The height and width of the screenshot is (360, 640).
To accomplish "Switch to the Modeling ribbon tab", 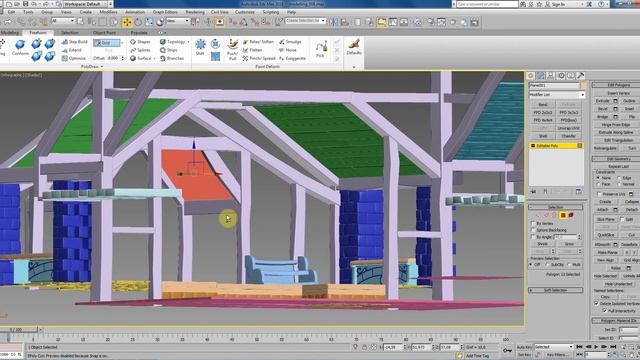I will point(10,33).
